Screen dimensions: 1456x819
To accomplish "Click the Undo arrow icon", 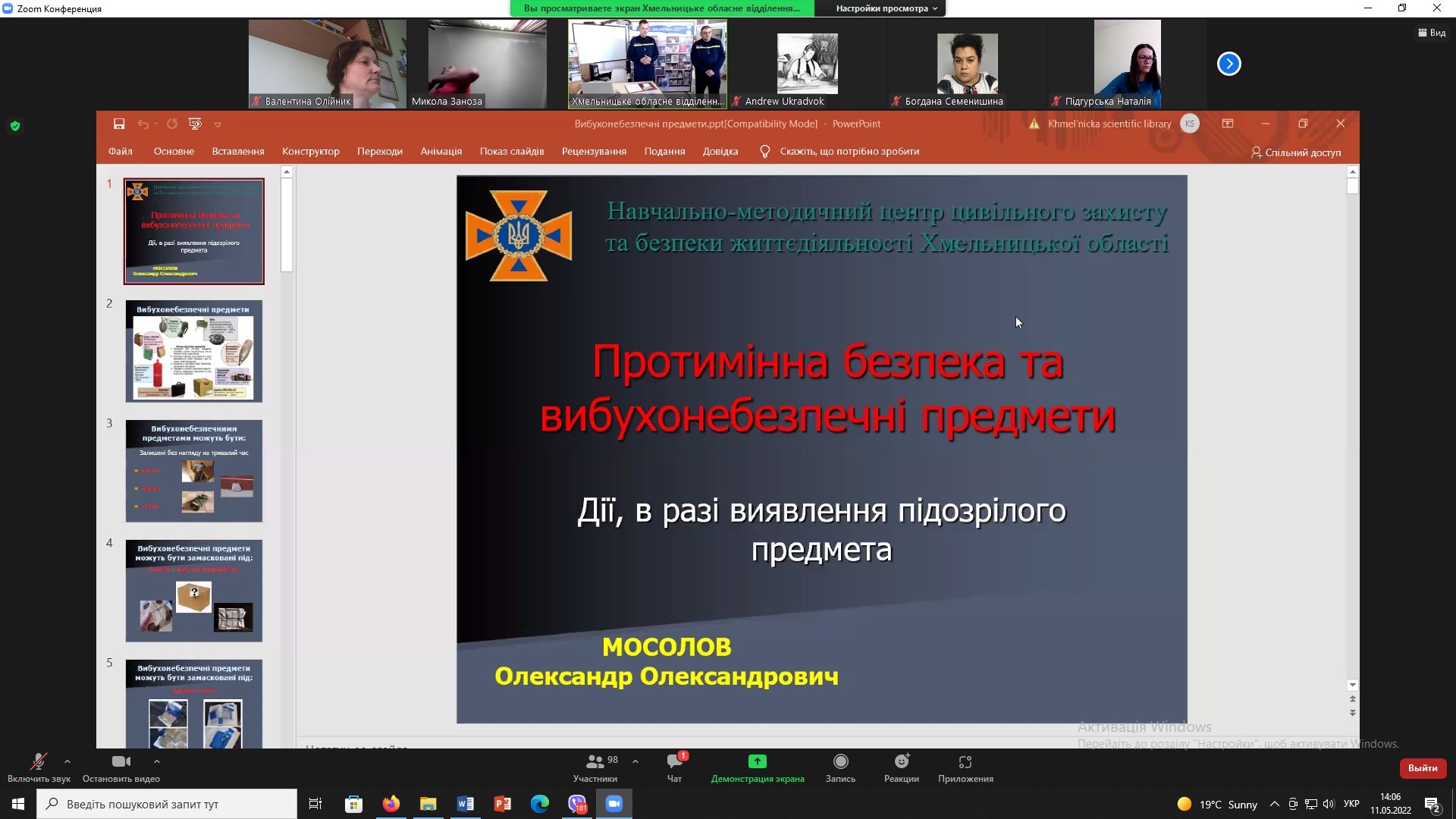I will (x=143, y=124).
